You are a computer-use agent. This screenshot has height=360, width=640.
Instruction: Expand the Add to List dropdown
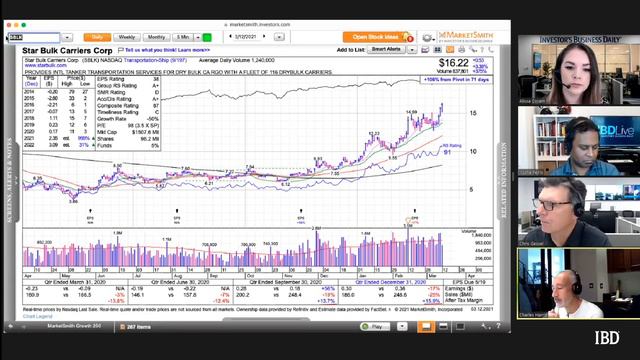pos(412,50)
